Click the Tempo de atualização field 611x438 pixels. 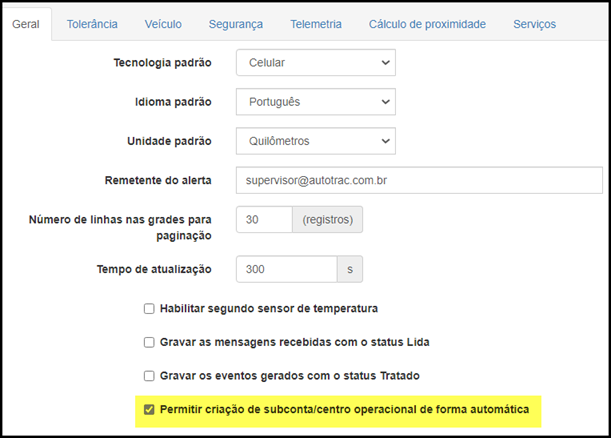286,269
